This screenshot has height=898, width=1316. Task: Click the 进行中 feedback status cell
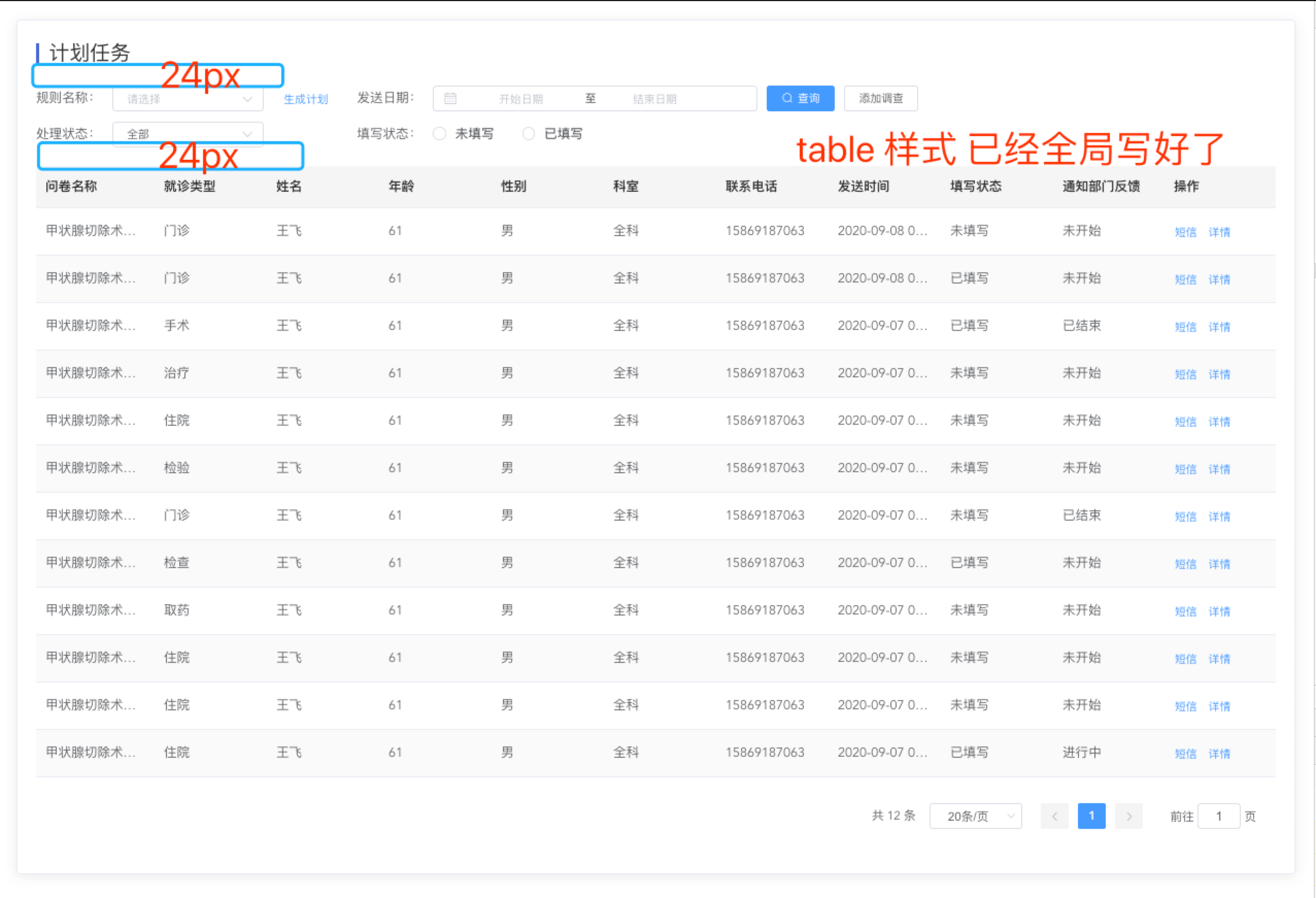pos(1082,753)
